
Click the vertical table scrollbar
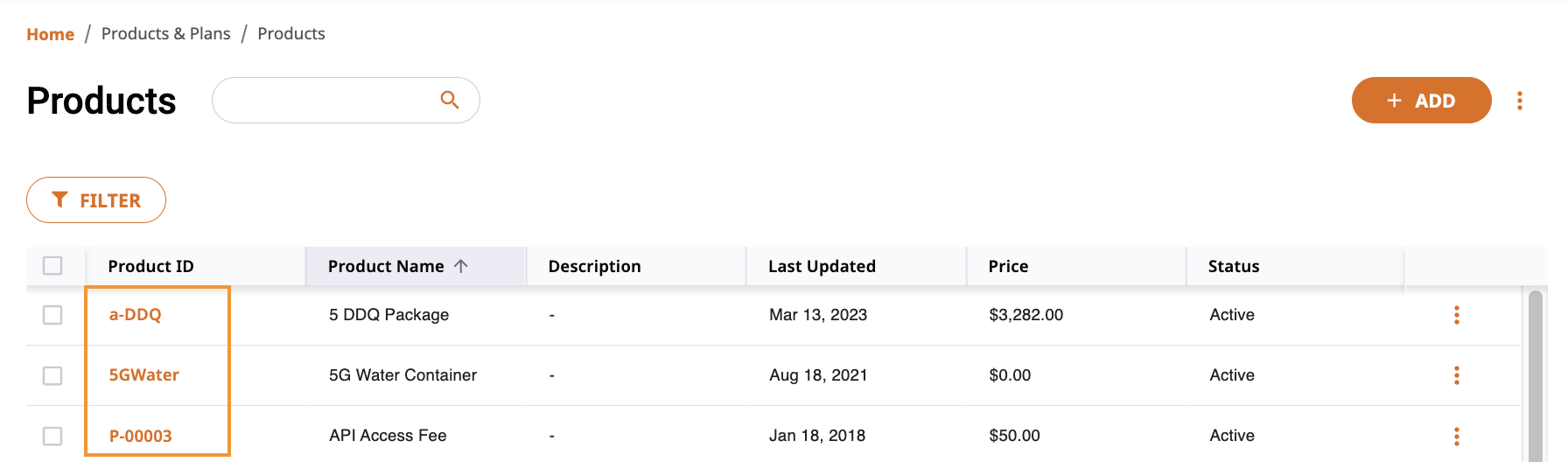1535,376
